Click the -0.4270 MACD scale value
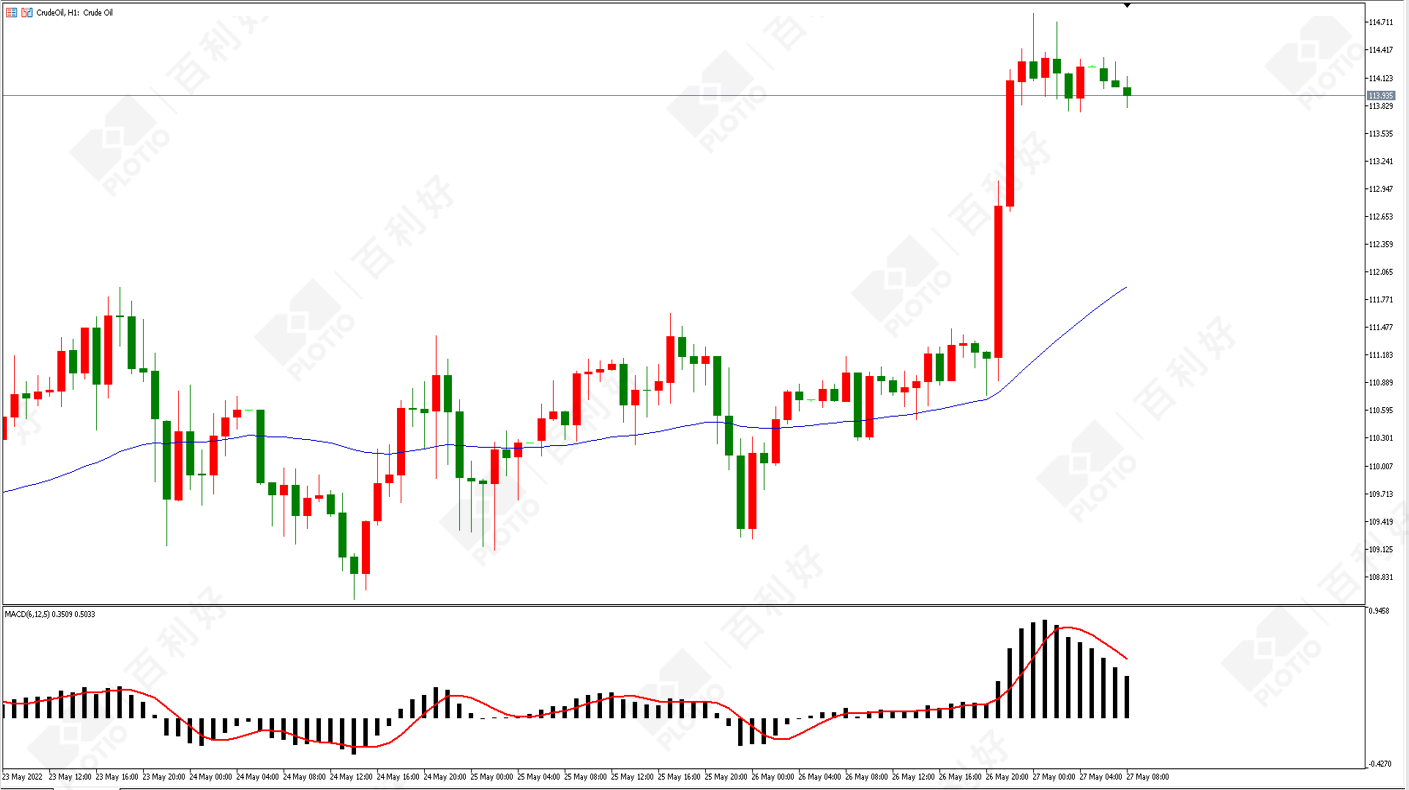The width and height of the screenshot is (1409, 790). [x=1379, y=764]
